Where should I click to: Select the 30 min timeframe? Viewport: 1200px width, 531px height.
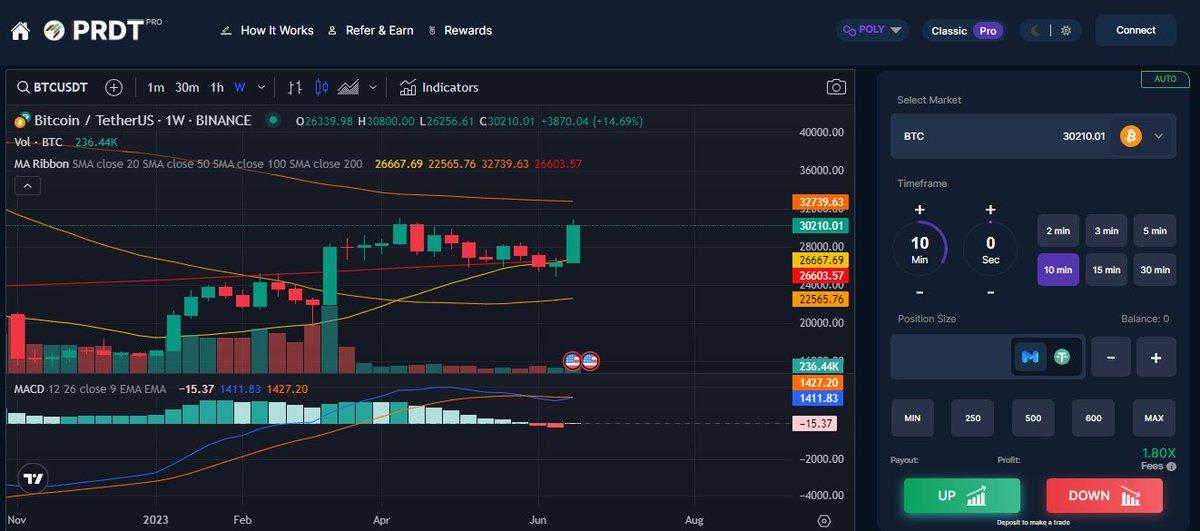tap(1154, 270)
